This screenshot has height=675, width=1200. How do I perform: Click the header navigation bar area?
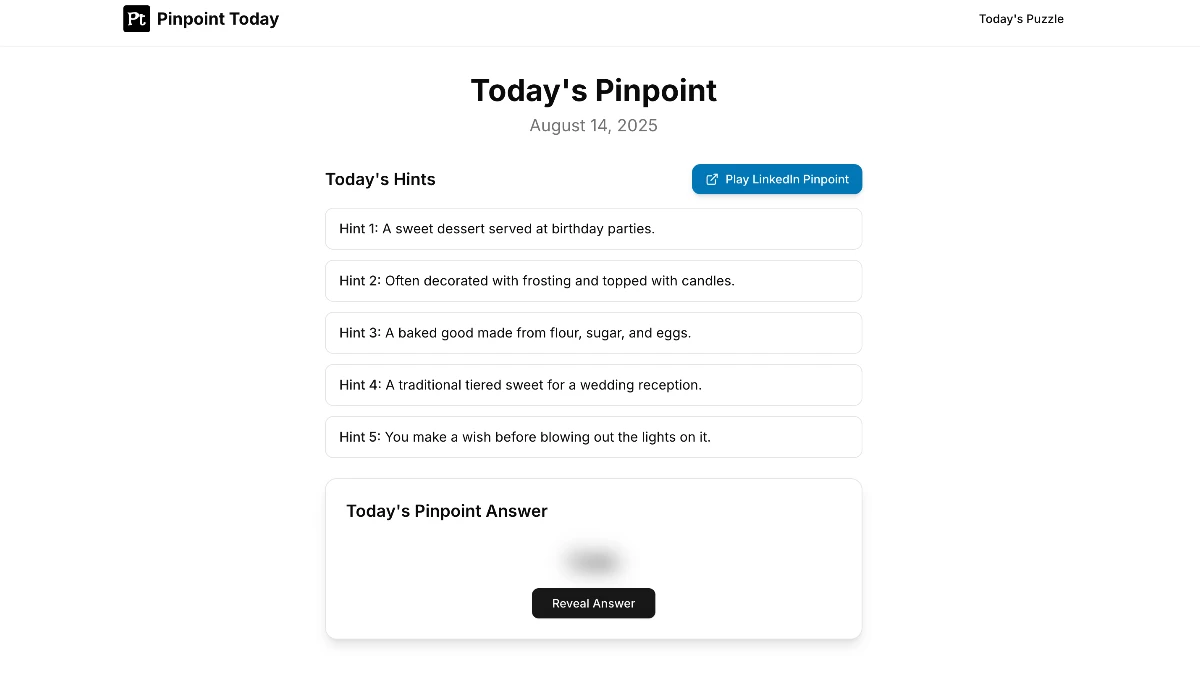click(x=600, y=22)
